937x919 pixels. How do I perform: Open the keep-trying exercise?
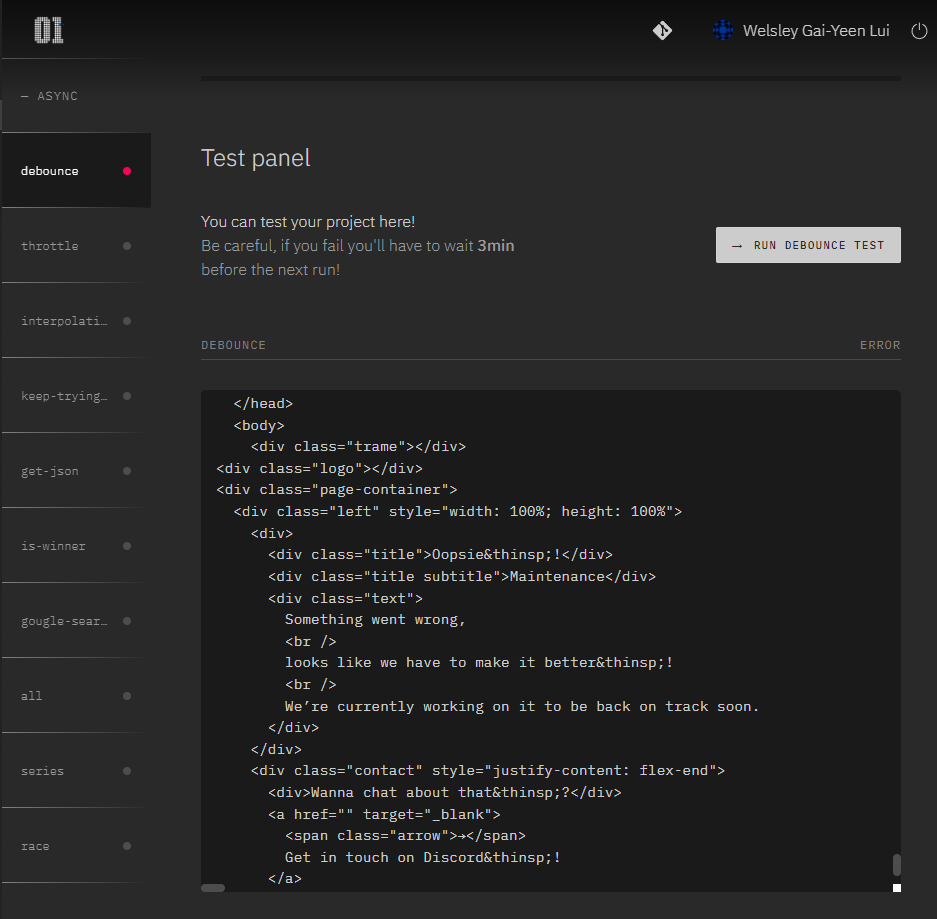click(x=76, y=396)
